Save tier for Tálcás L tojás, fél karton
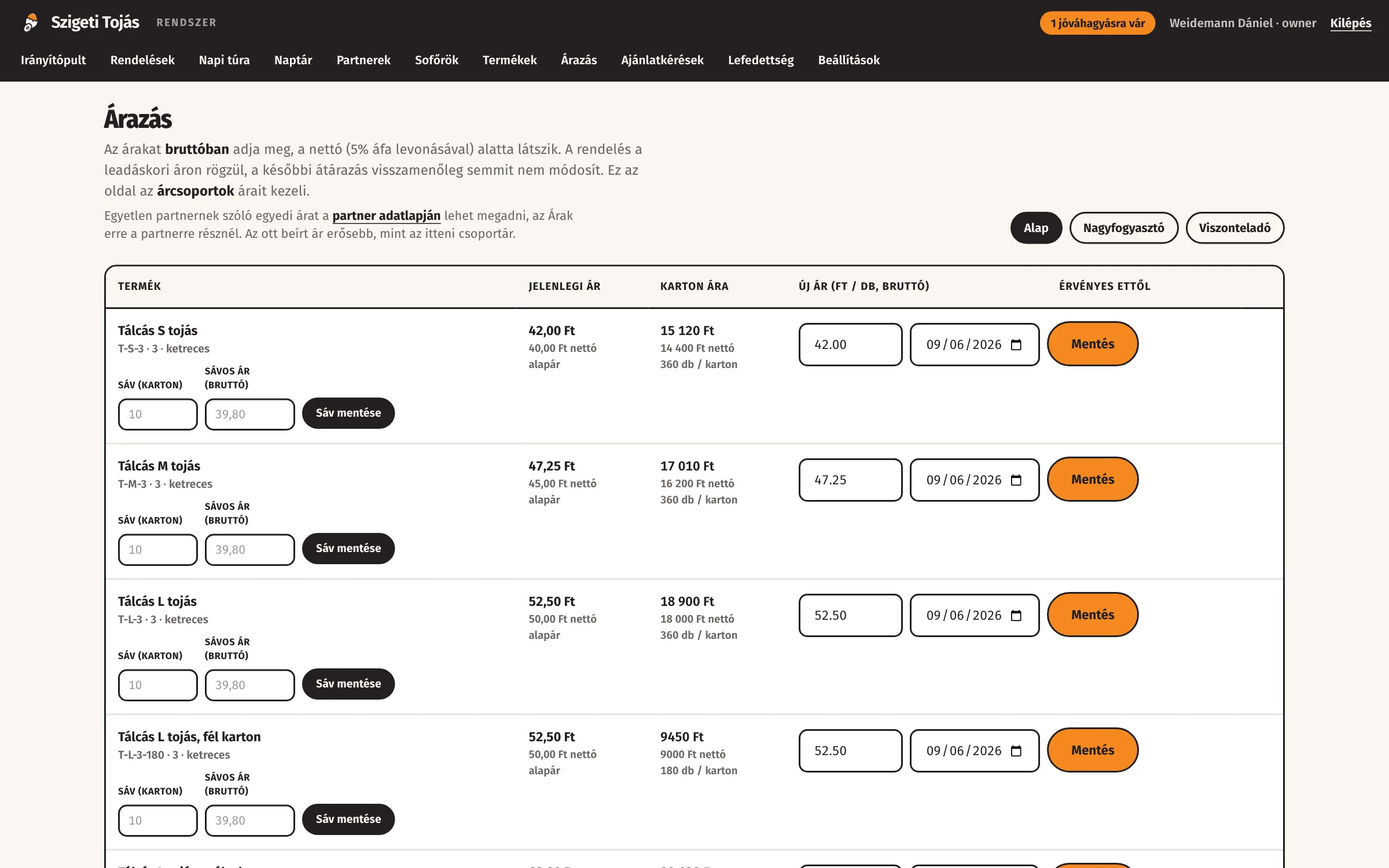 pos(348,819)
